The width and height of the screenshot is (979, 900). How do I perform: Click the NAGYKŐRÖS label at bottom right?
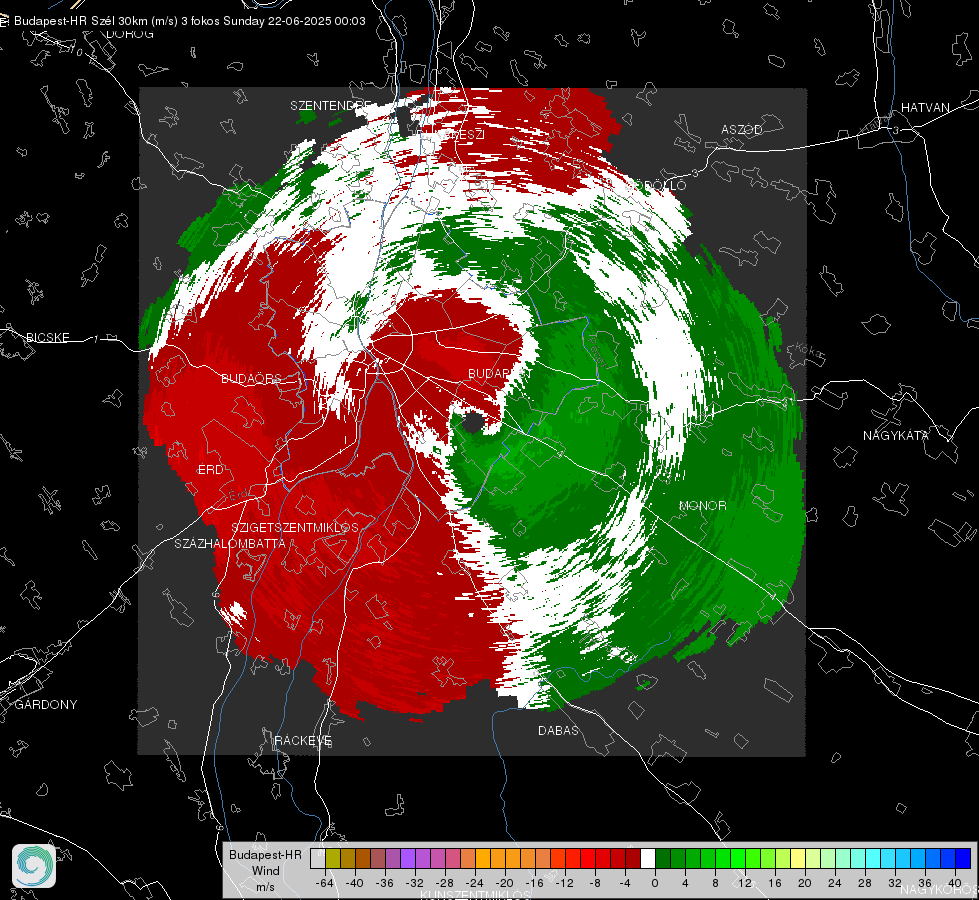tap(940, 889)
